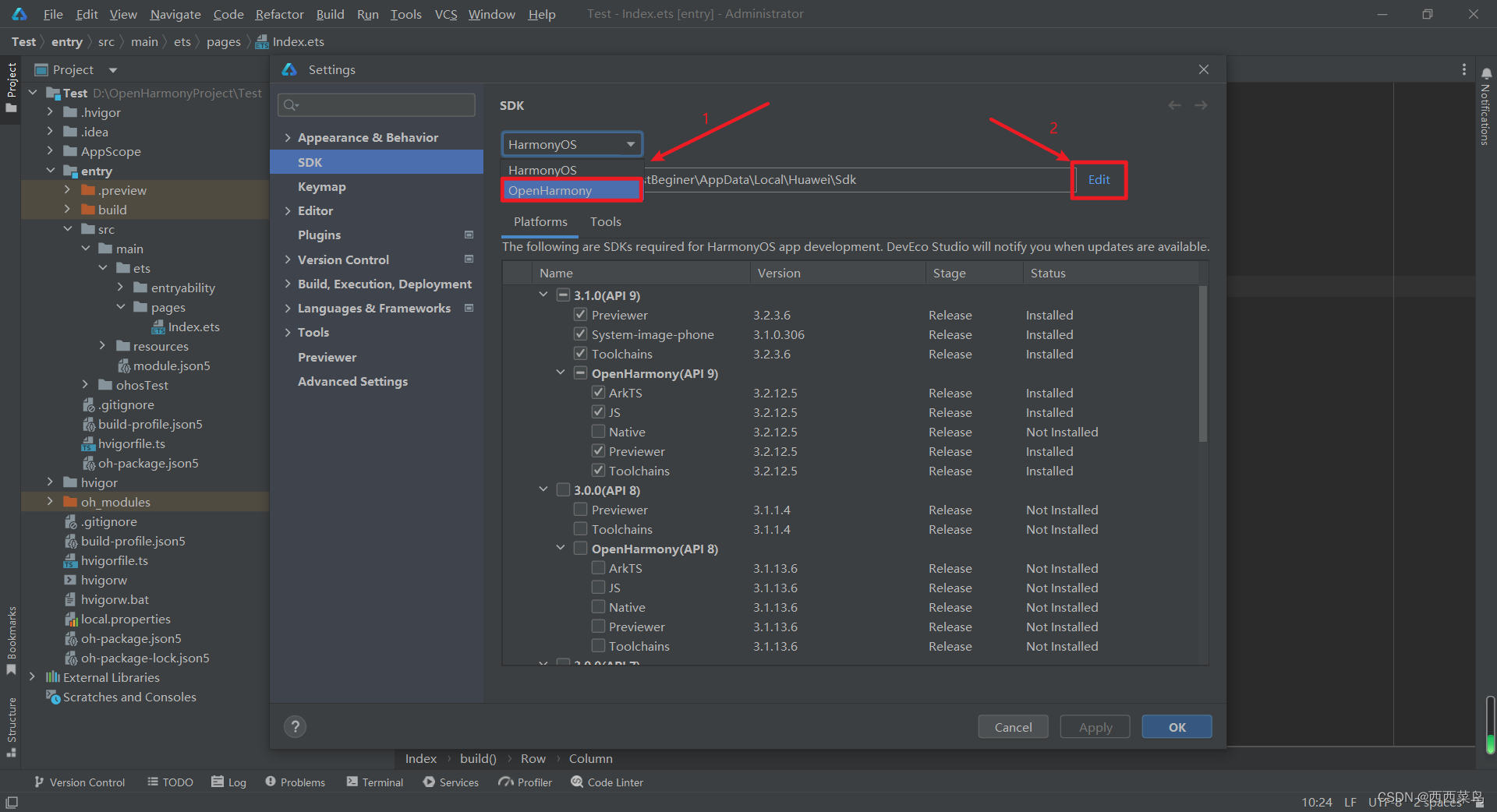
Task: Open the VCS menu
Action: pos(446,14)
